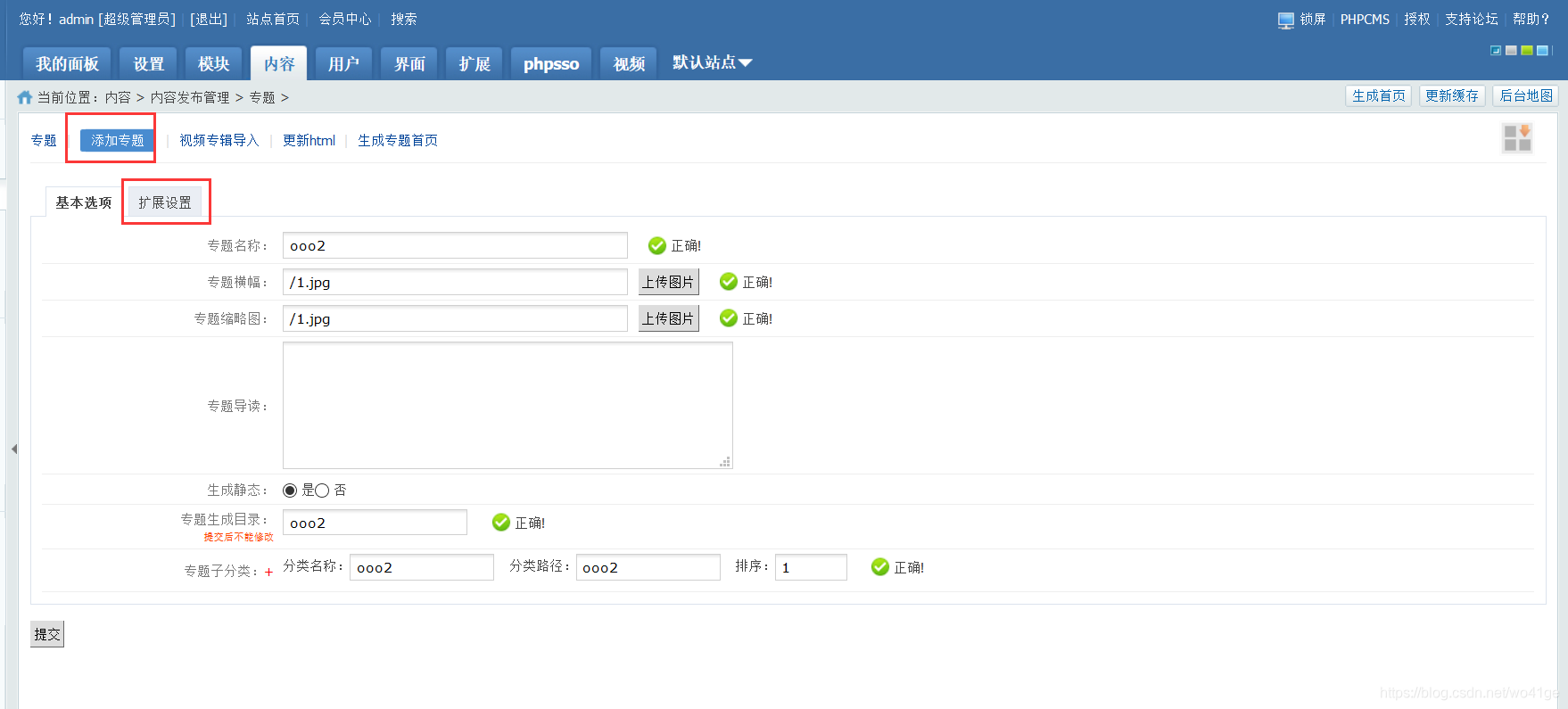
Task: Click 添加专题 button
Action: 117,140
